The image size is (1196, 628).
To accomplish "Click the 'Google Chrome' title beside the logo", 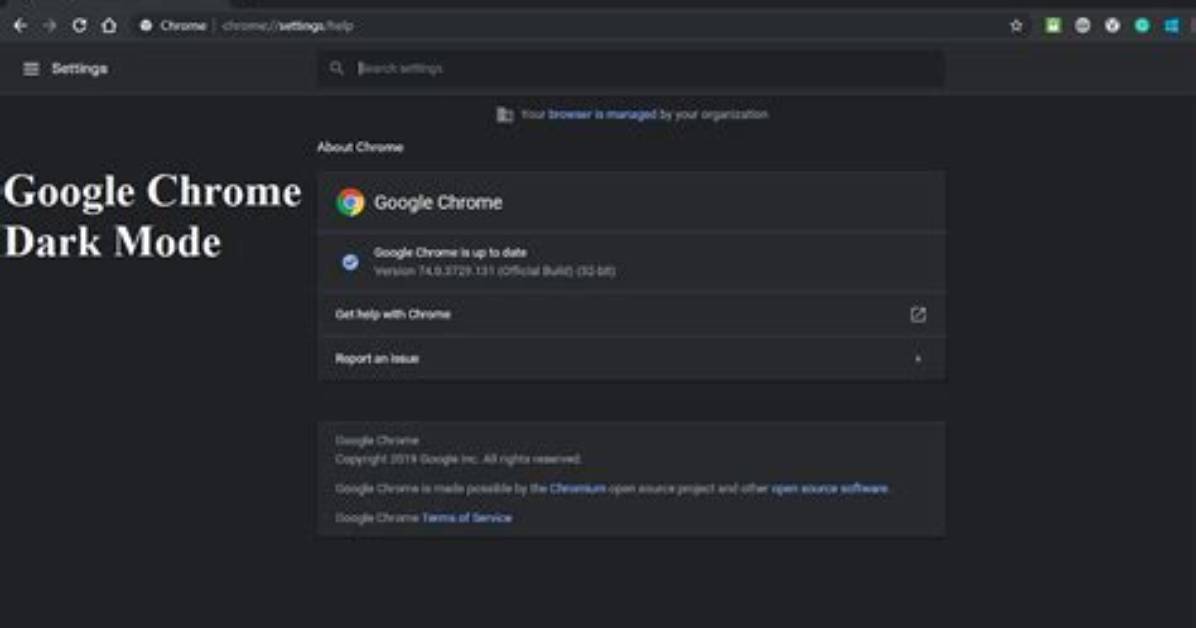I will pyautogui.click(x=438, y=202).
